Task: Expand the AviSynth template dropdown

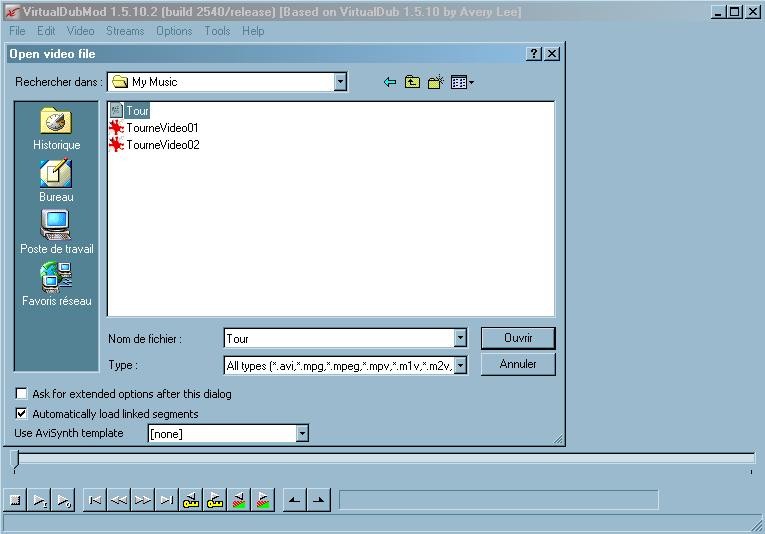Action: (x=302, y=433)
